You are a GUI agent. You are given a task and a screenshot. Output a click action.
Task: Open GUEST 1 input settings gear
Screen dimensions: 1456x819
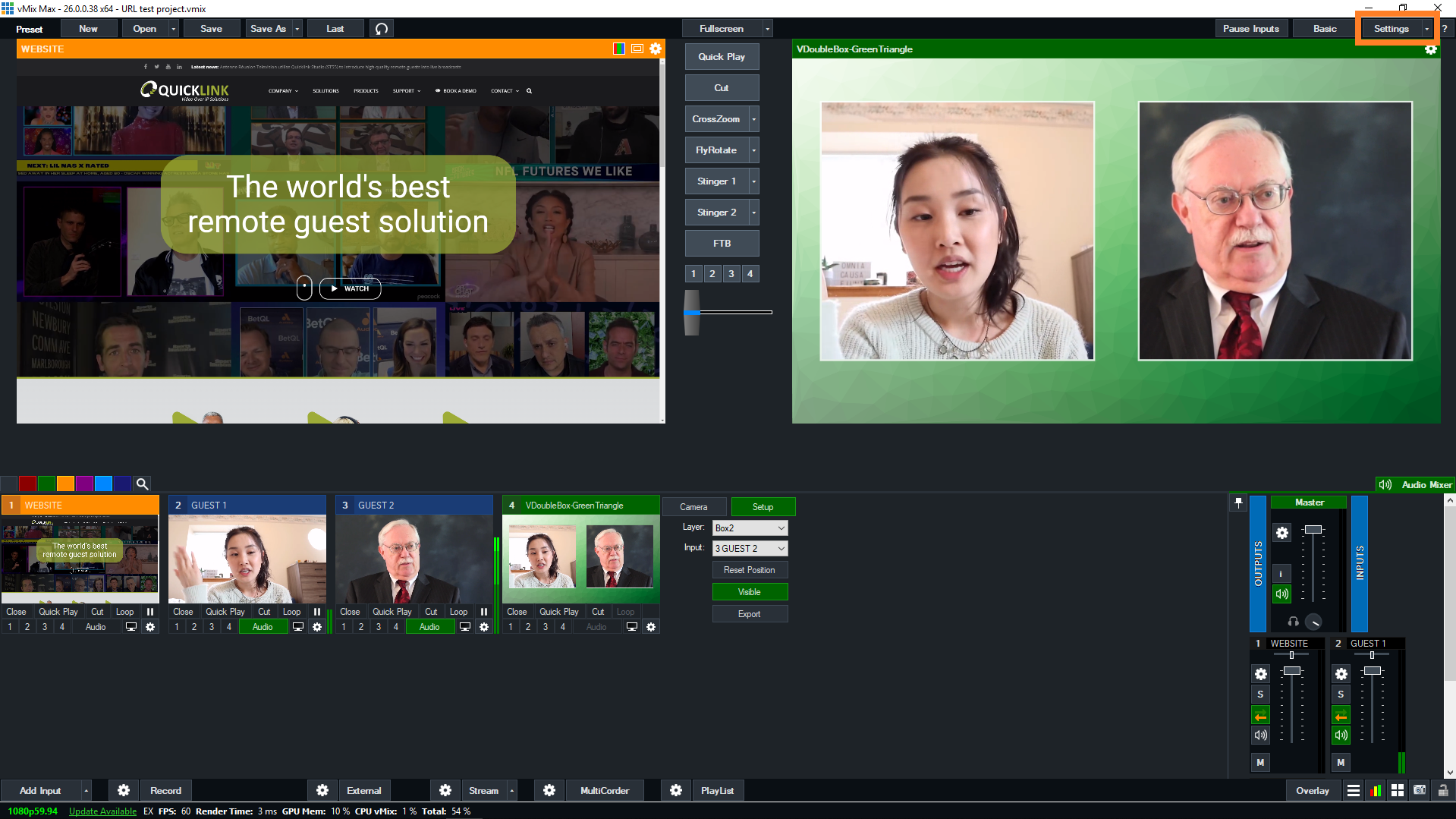[x=317, y=627]
